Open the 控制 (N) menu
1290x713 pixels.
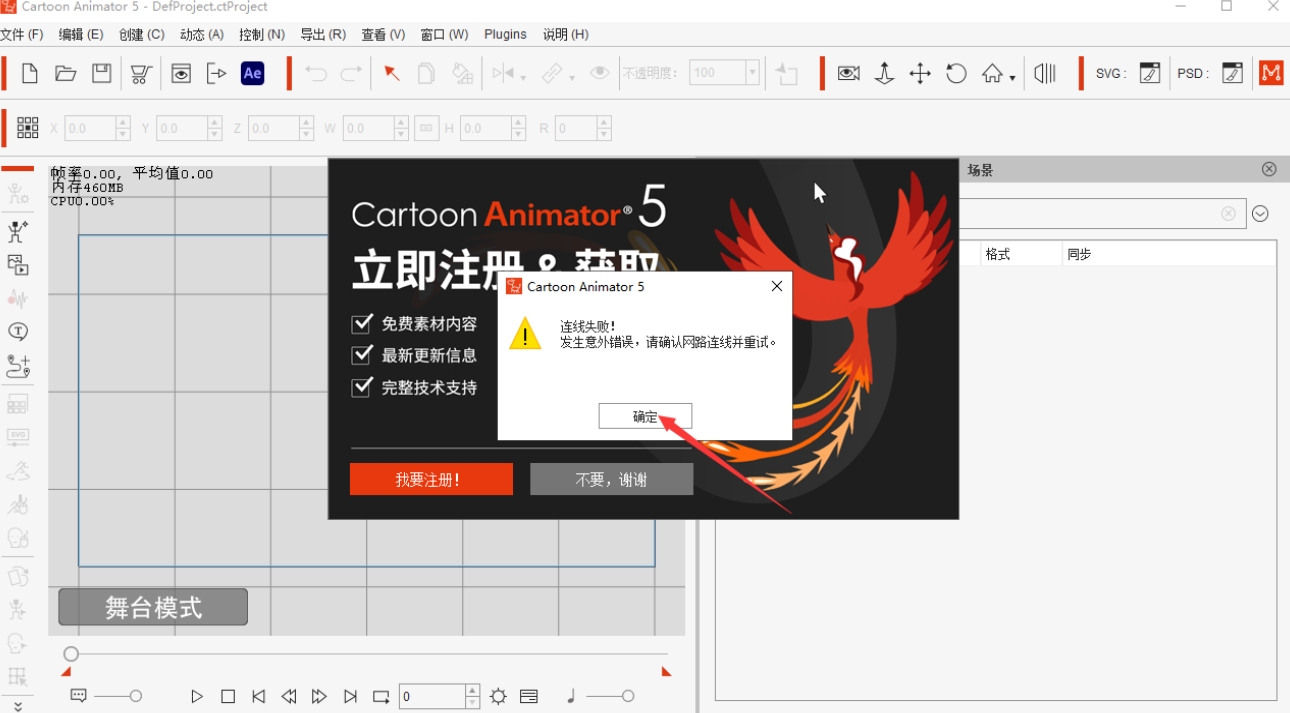pyautogui.click(x=262, y=34)
